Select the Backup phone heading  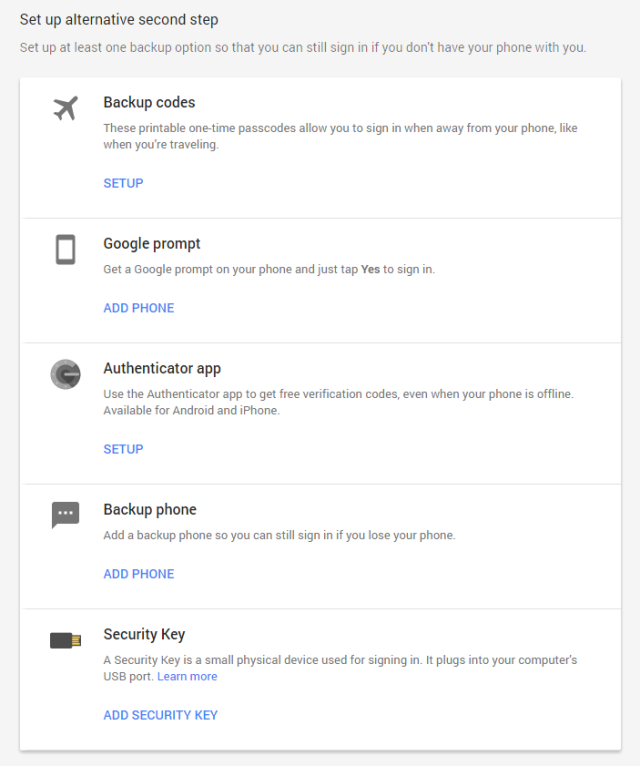150,510
